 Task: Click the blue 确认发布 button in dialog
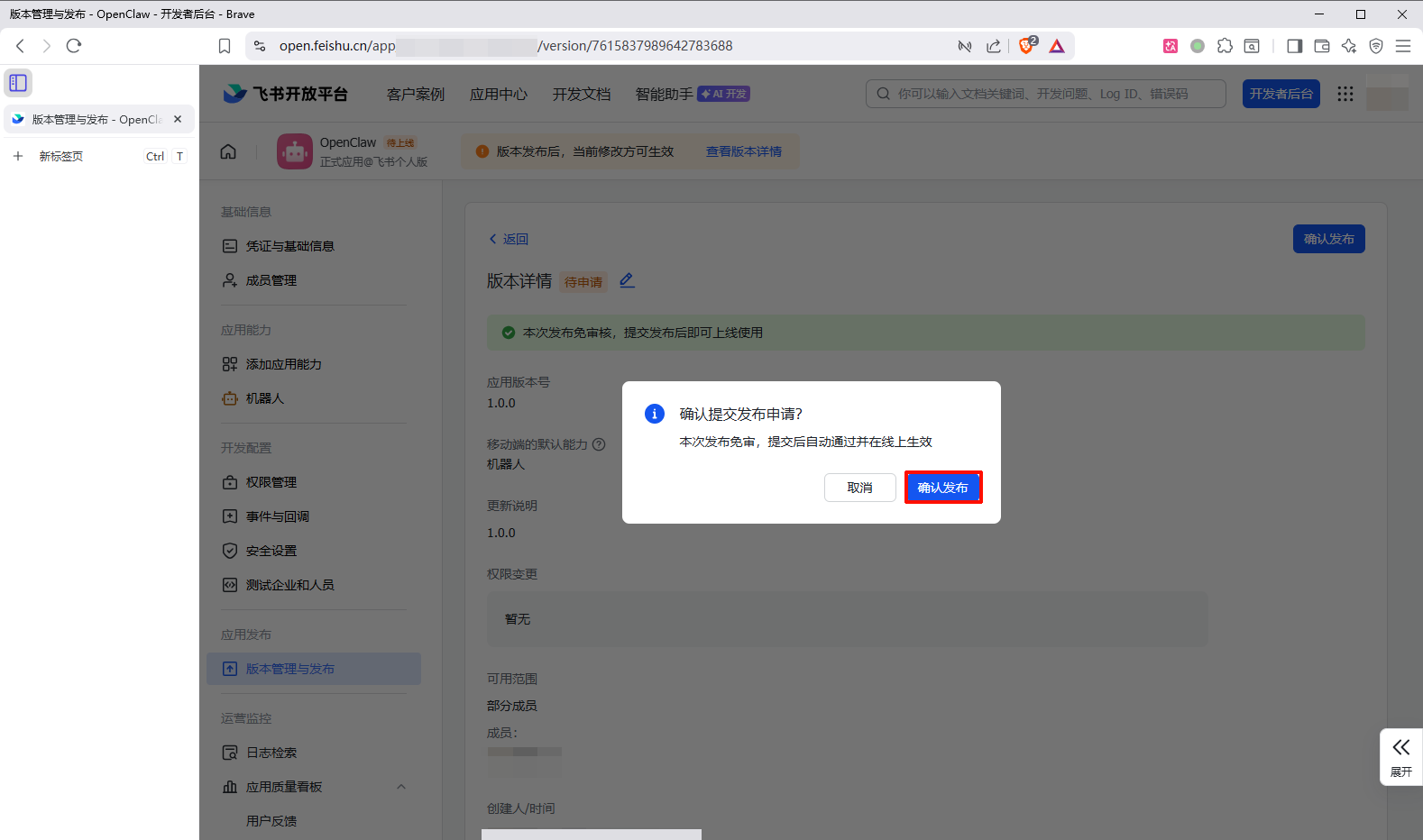pyautogui.click(x=943, y=488)
